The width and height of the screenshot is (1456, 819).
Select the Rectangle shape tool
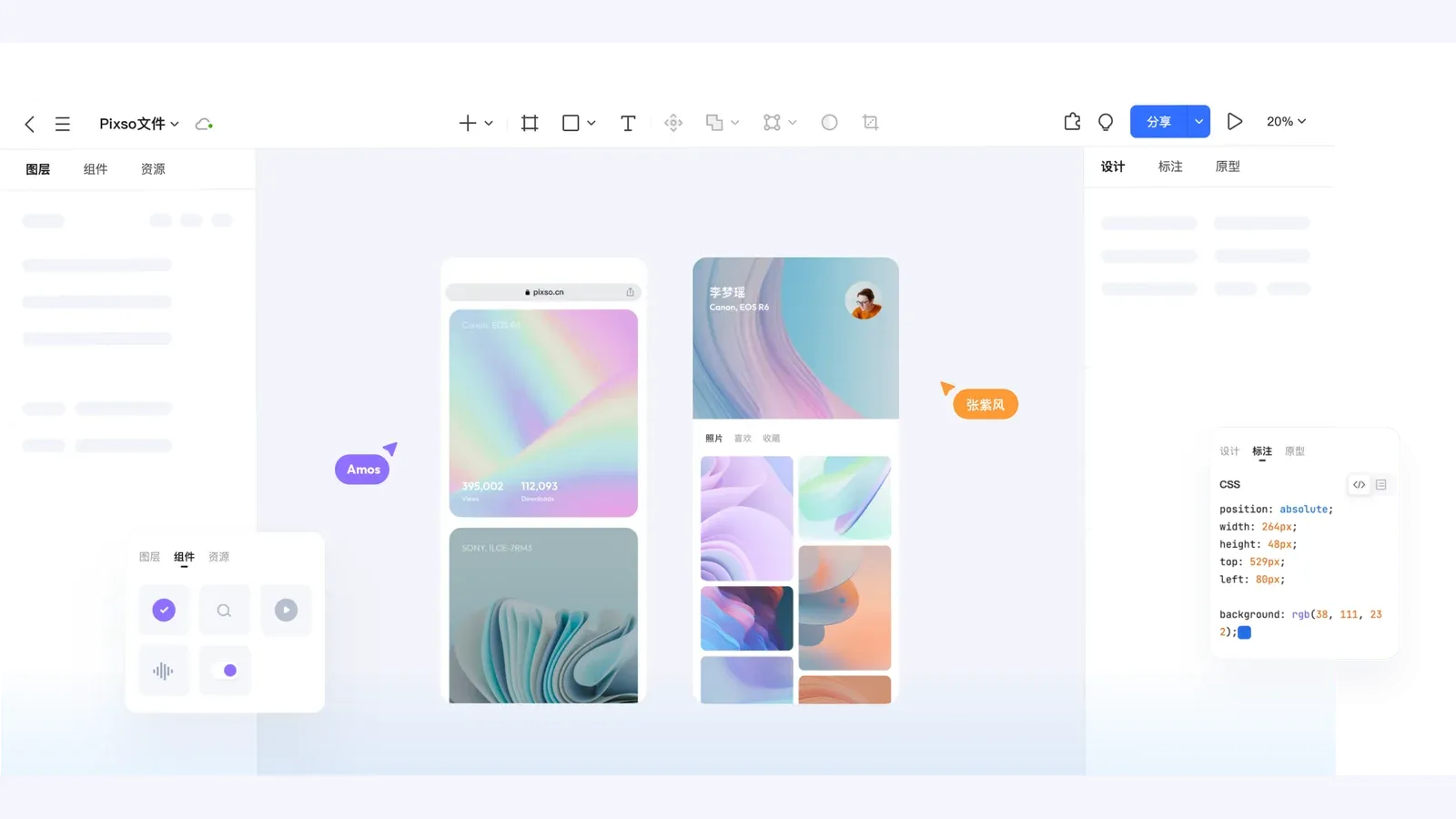[571, 123]
